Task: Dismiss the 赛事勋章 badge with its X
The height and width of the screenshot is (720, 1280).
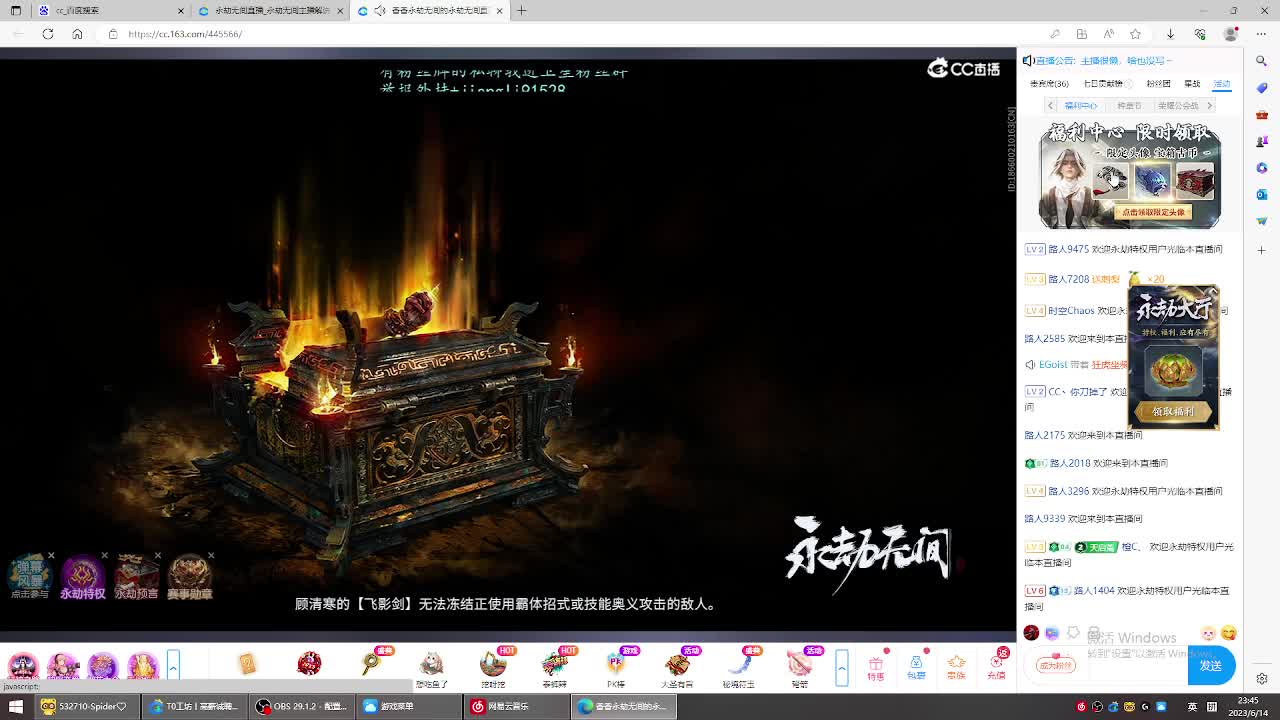Action: coord(211,556)
